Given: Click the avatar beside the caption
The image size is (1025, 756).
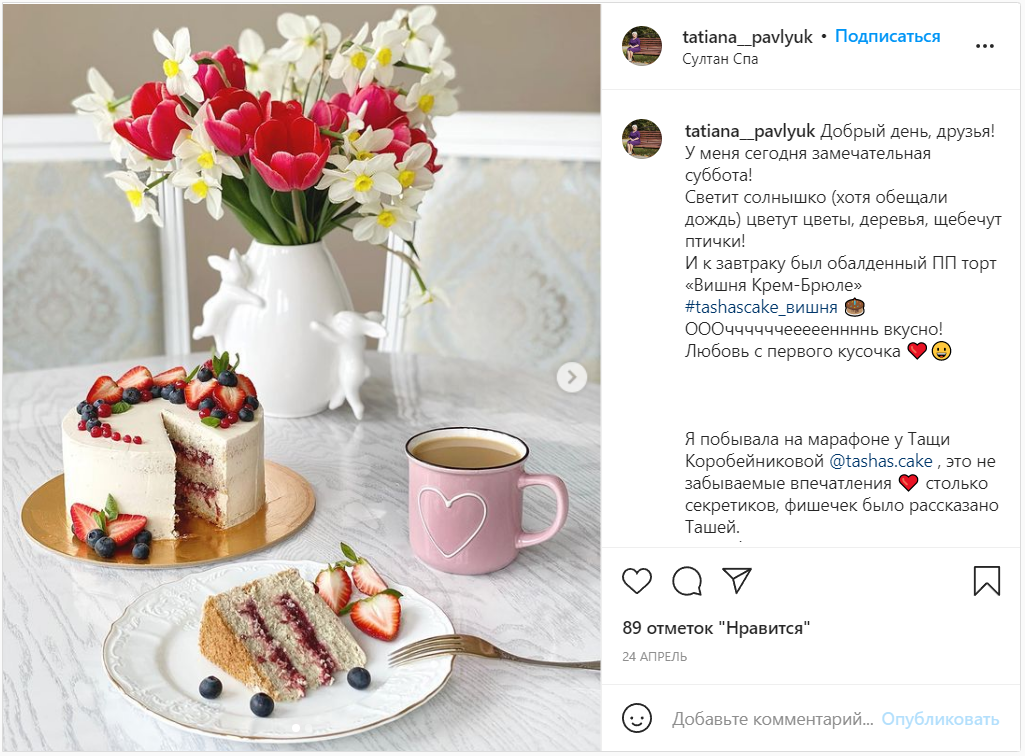Looking at the screenshot, I should point(642,139).
